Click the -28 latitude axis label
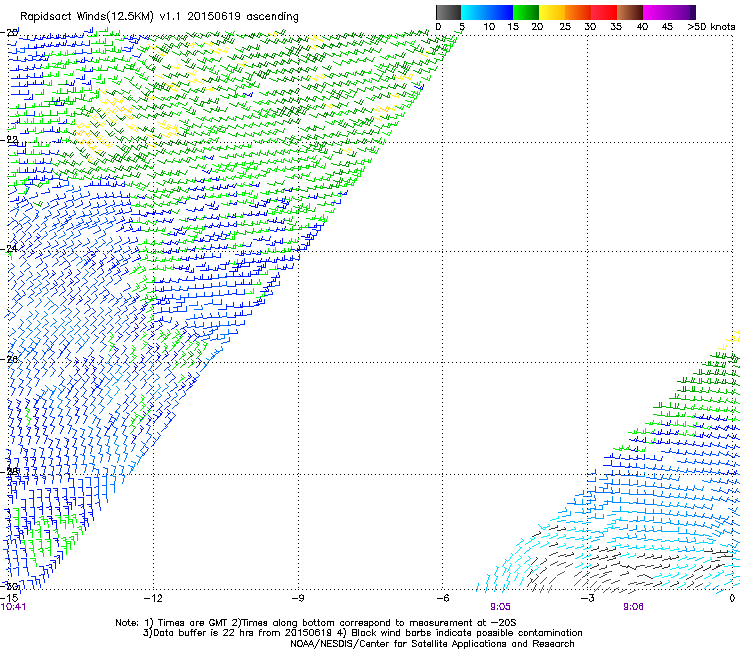 [x=10, y=471]
